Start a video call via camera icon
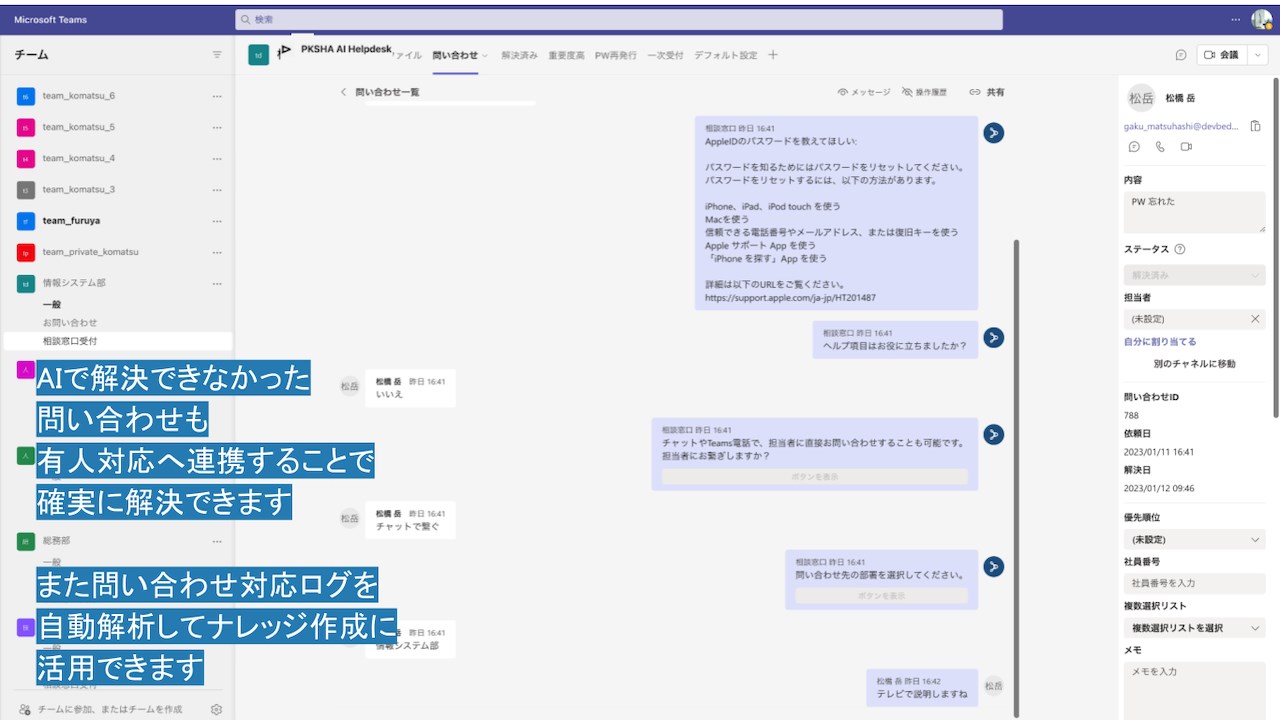1280x720 pixels. [1186, 146]
